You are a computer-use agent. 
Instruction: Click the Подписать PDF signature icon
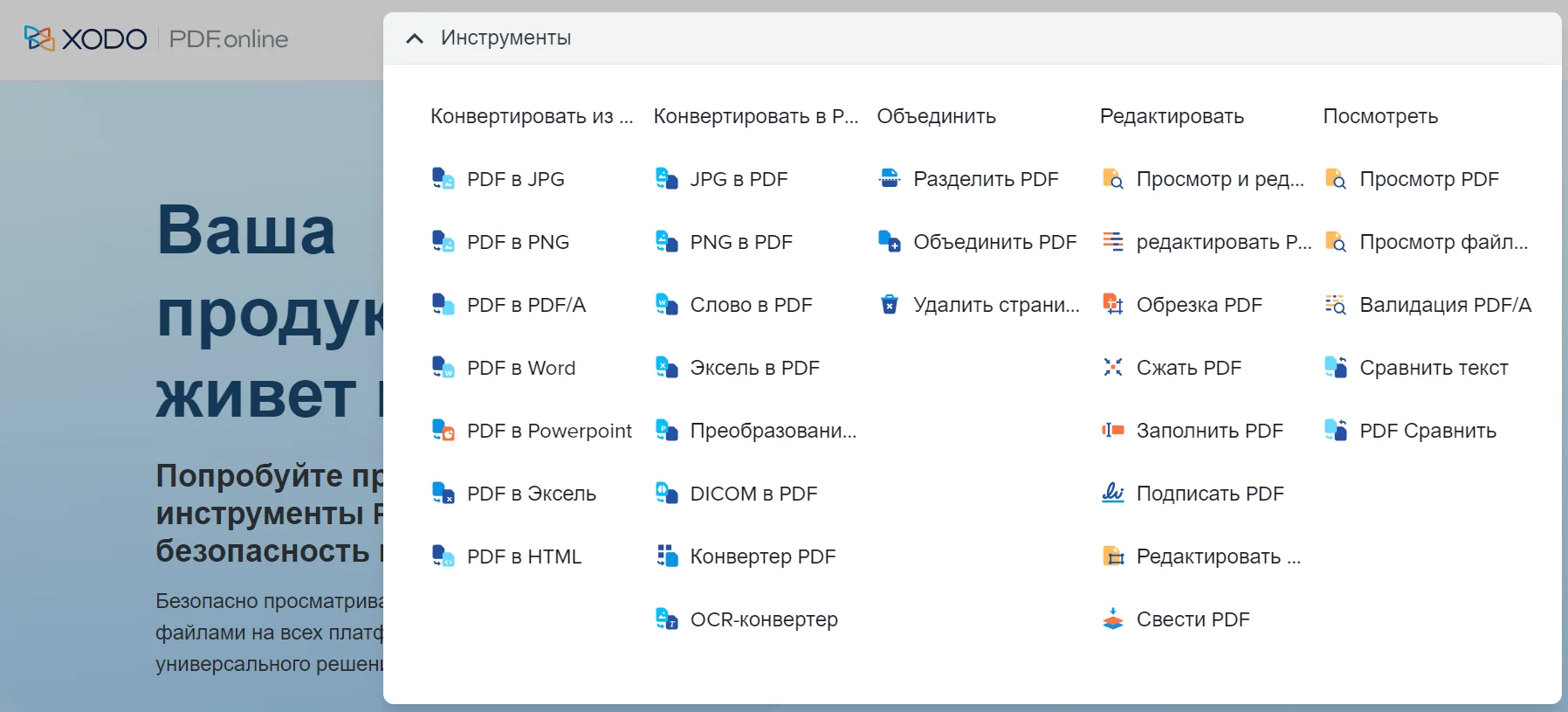pos(1113,494)
